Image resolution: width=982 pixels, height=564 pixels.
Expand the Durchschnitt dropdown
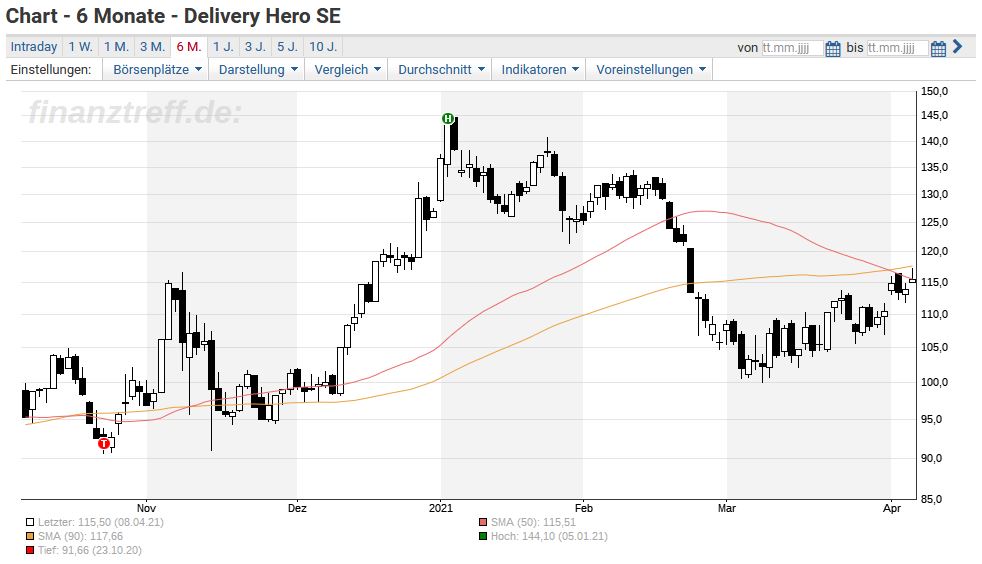(441, 69)
